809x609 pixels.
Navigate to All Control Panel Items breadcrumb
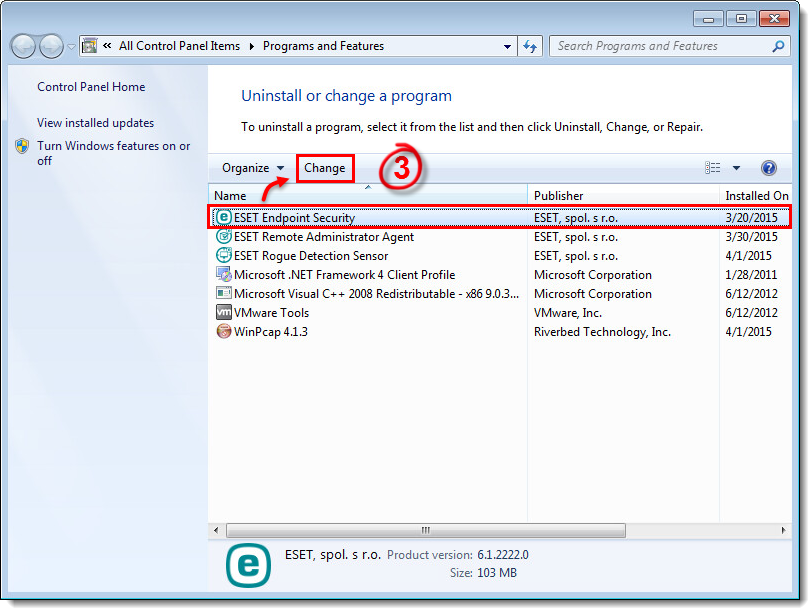(179, 46)
